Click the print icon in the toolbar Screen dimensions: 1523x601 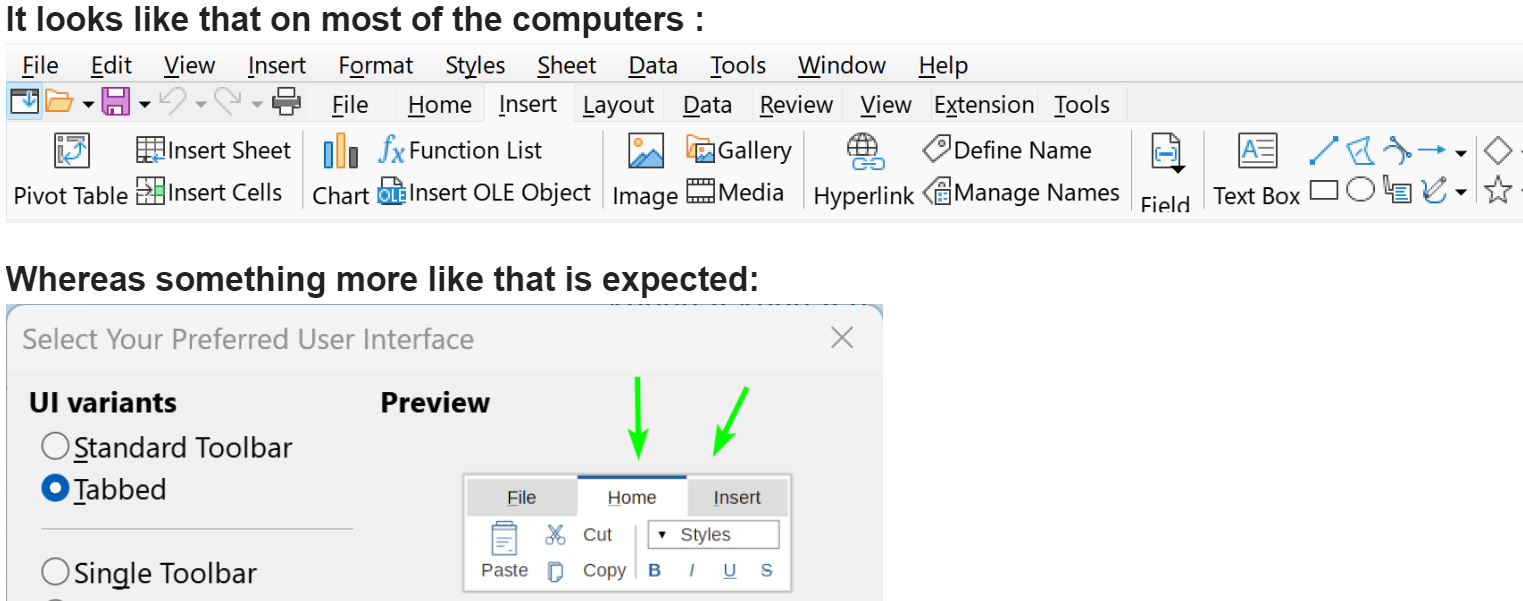(x=287, y=101)
